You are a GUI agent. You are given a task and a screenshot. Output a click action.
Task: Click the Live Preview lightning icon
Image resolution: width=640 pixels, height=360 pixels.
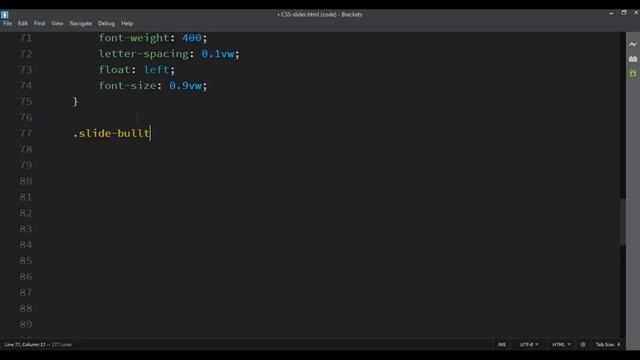(633, 44)
